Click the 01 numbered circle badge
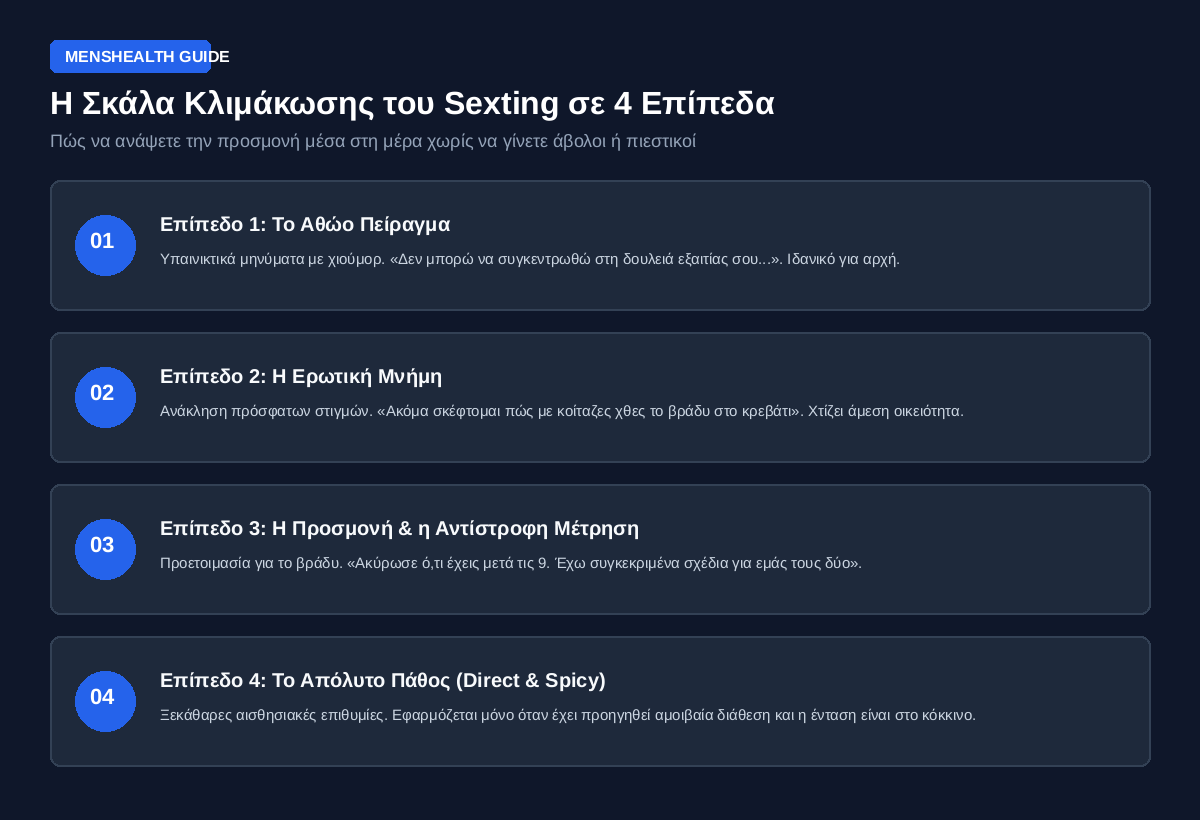 pos(105,245)
